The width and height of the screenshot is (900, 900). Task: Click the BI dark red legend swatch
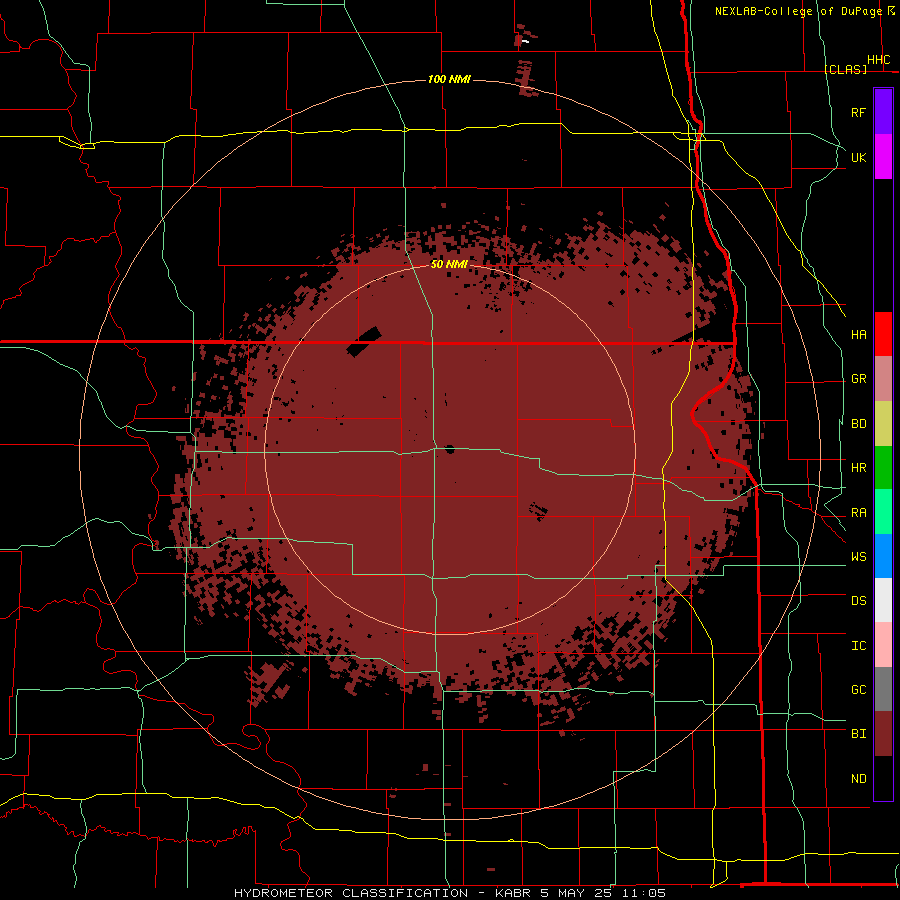tap(883, 734)
